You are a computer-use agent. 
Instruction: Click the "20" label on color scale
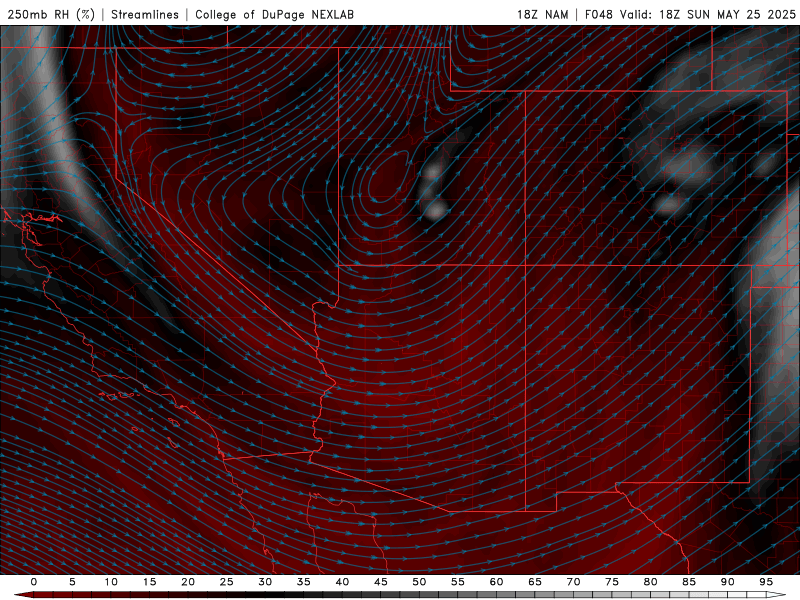click(x=188, y=582)
